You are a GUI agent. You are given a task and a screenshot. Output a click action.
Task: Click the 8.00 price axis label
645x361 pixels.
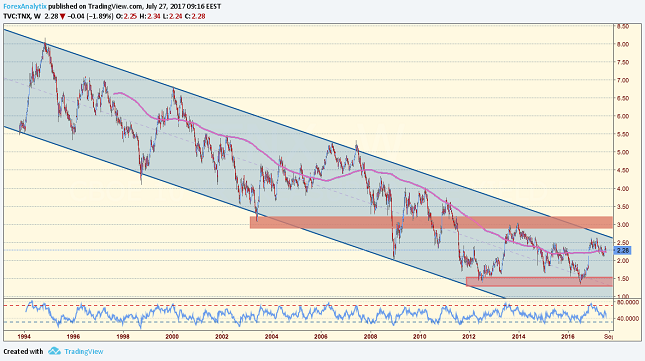coord(623,44)
